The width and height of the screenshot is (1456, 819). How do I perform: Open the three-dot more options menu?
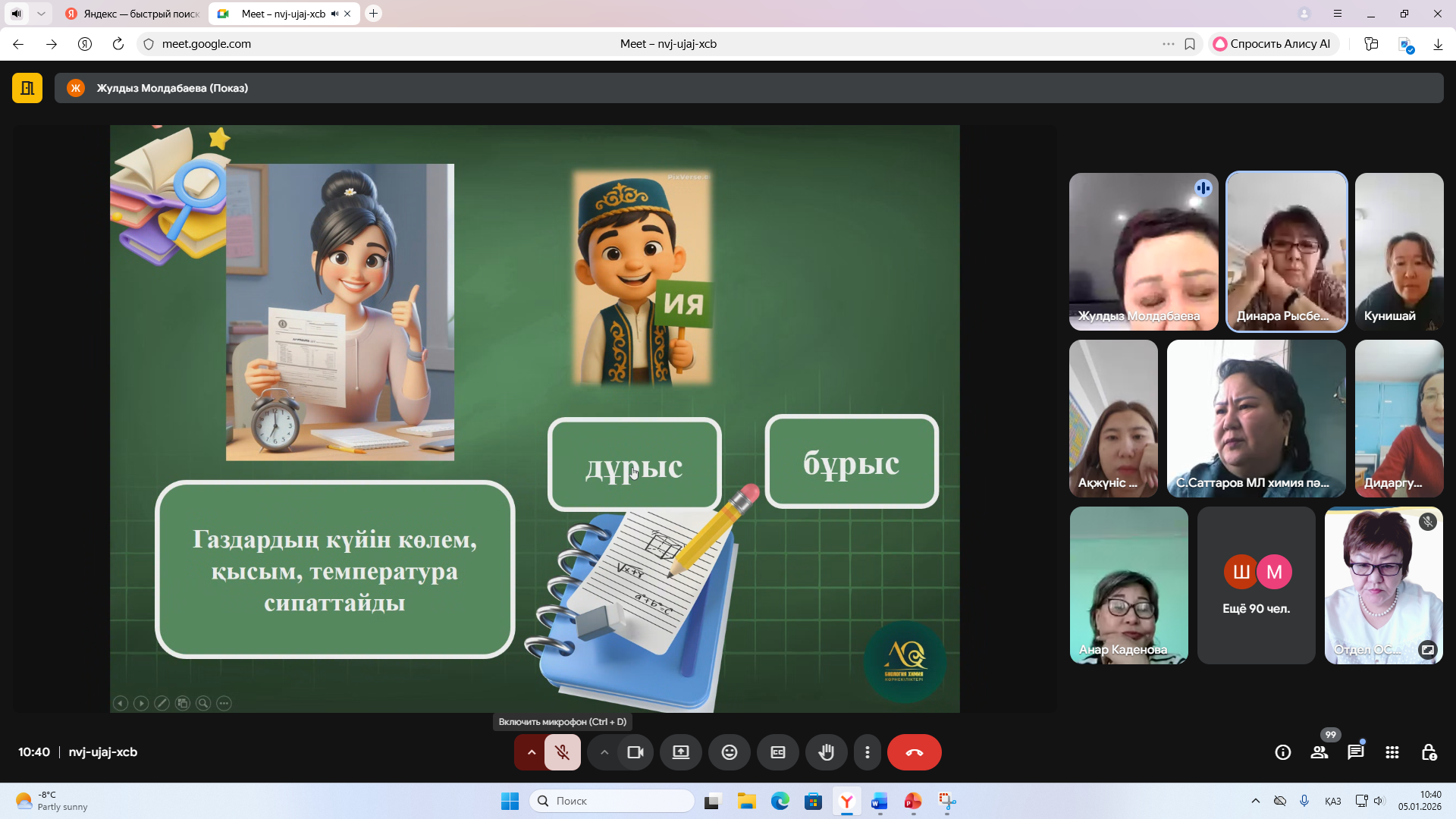(868, 752)
